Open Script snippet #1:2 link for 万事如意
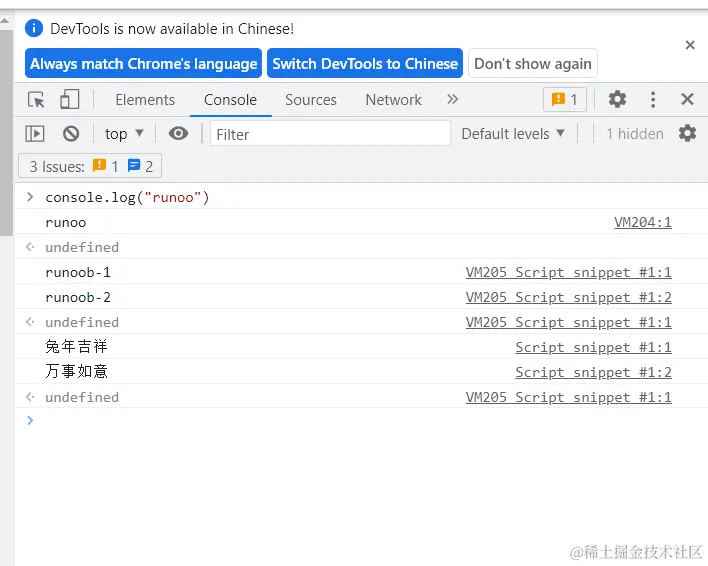This screenshot has height=566, width=708. pos(593,372)
